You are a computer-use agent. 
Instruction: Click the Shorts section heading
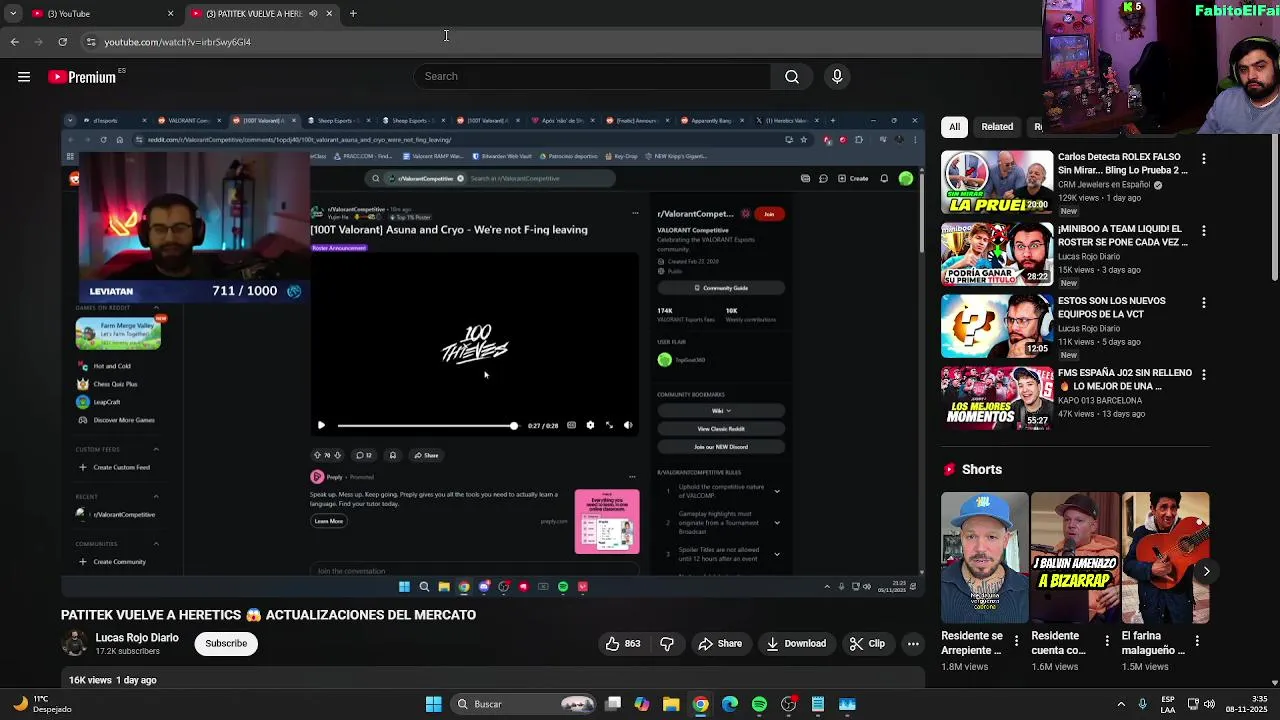point(981,469)
